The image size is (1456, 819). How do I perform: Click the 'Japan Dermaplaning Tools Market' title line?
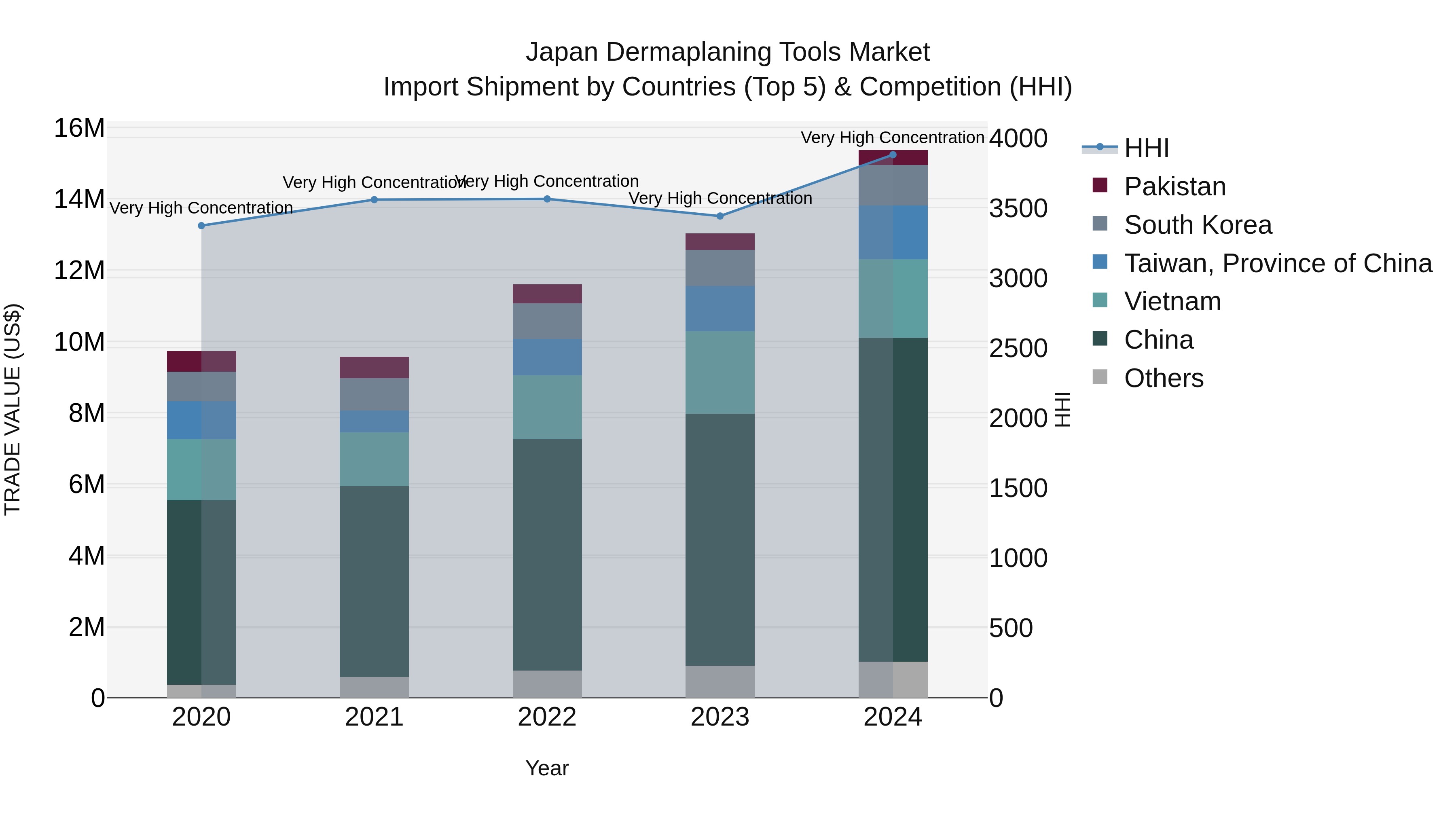[x=728, y=53]
